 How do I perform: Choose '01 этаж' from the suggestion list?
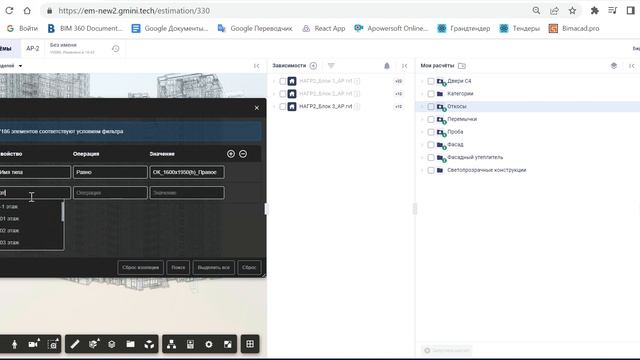[x=9, y=219]
